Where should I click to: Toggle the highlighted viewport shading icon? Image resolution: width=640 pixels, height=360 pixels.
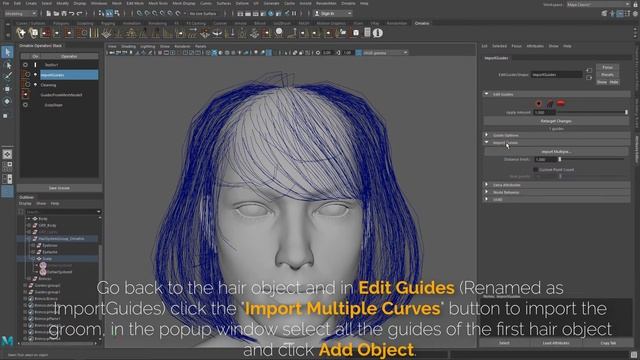point(214,53)
